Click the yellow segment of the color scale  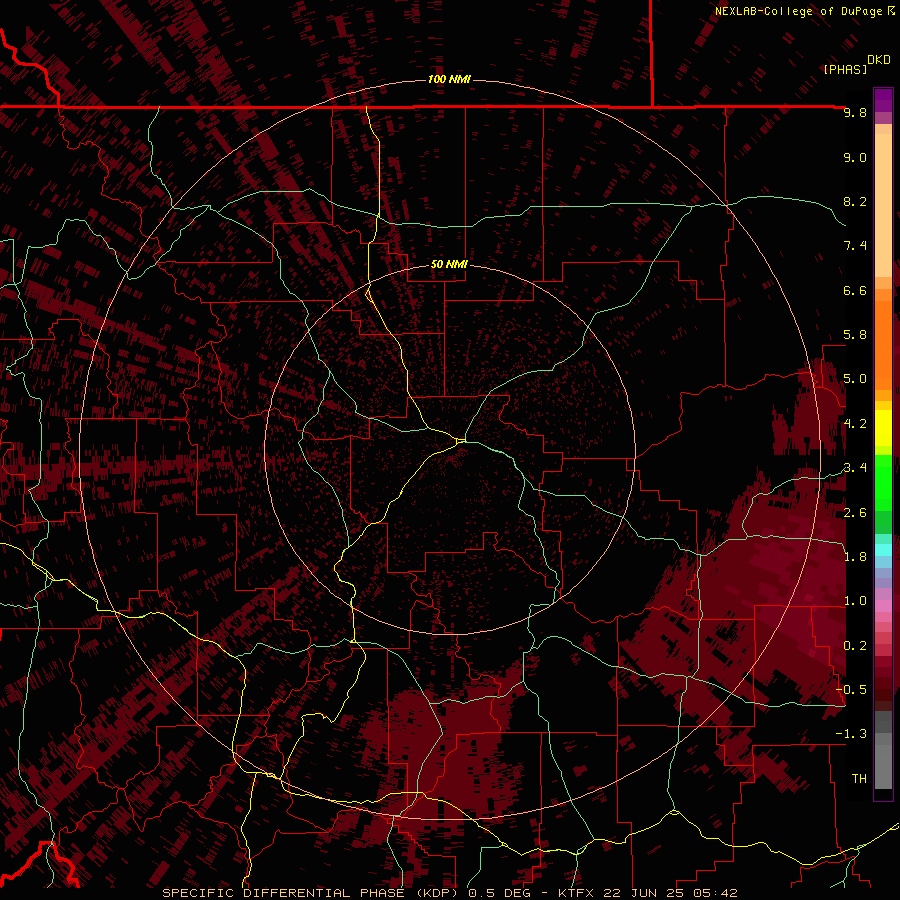[x=883, y=428]
